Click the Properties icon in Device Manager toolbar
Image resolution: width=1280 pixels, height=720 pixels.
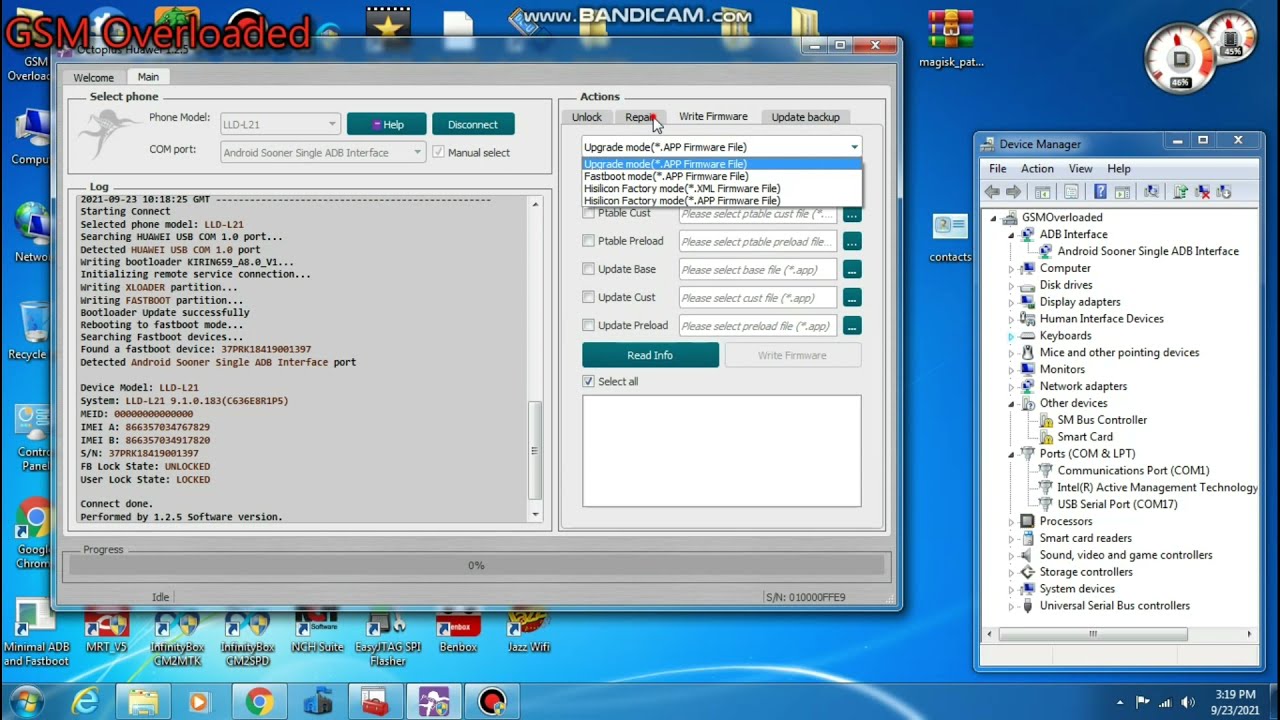click(x=1071, y=192)
